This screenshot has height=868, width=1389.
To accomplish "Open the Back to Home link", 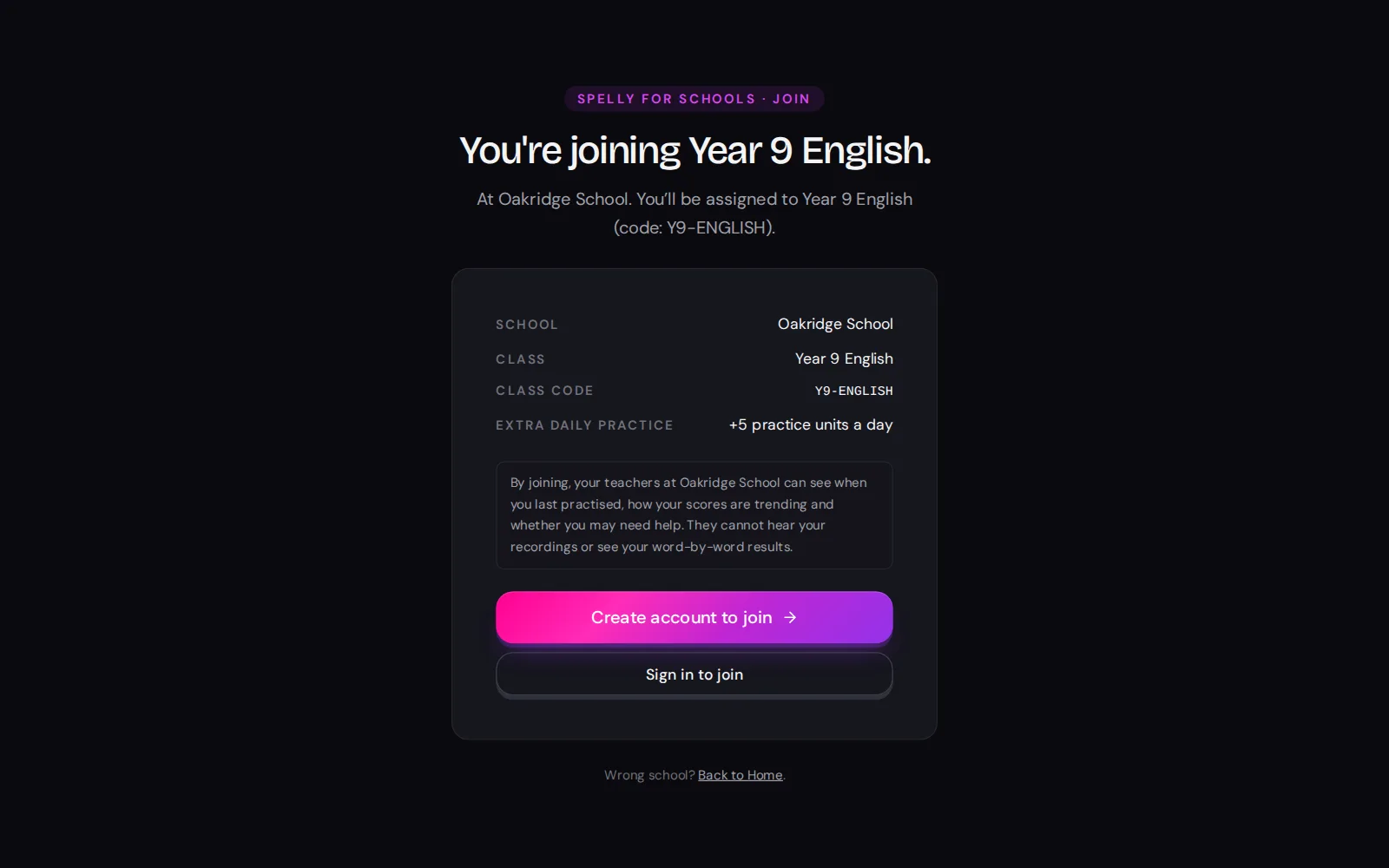I will (x=740, y=775).
